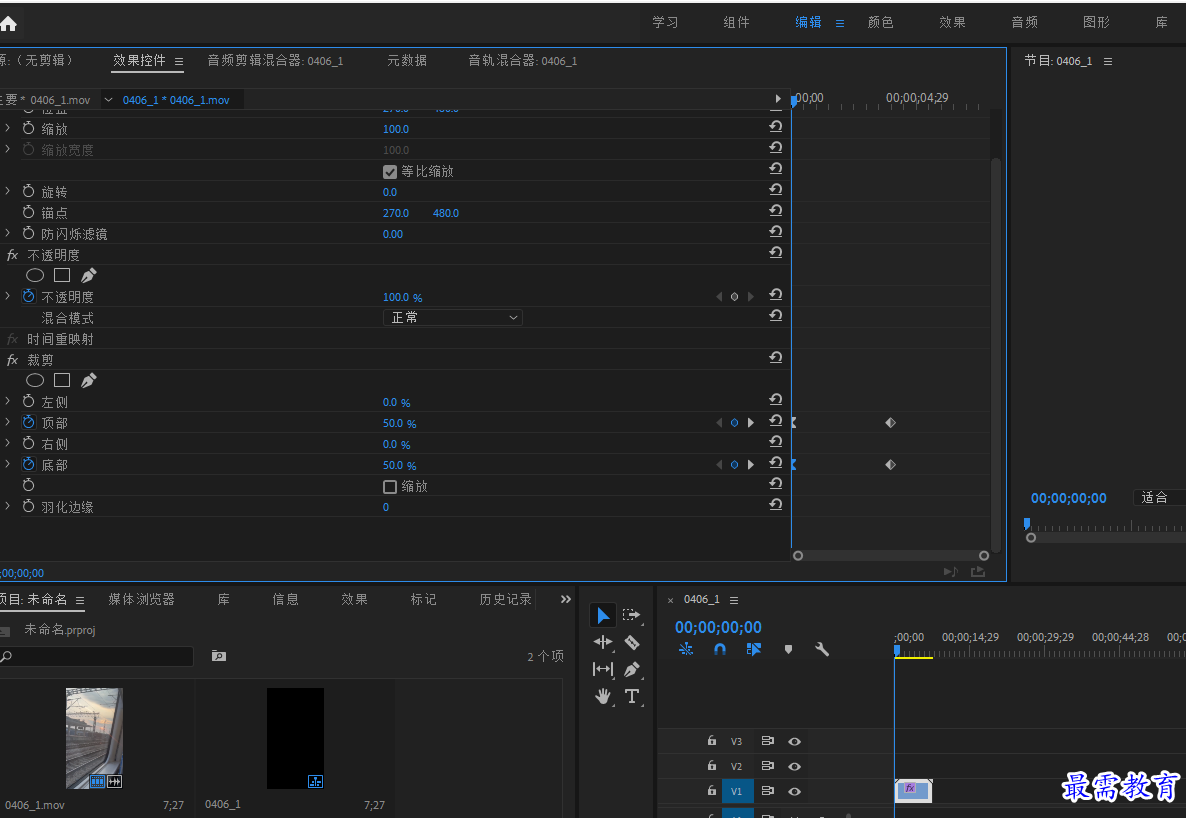
Task: Lock the V1 track
Action: [712, 791]
